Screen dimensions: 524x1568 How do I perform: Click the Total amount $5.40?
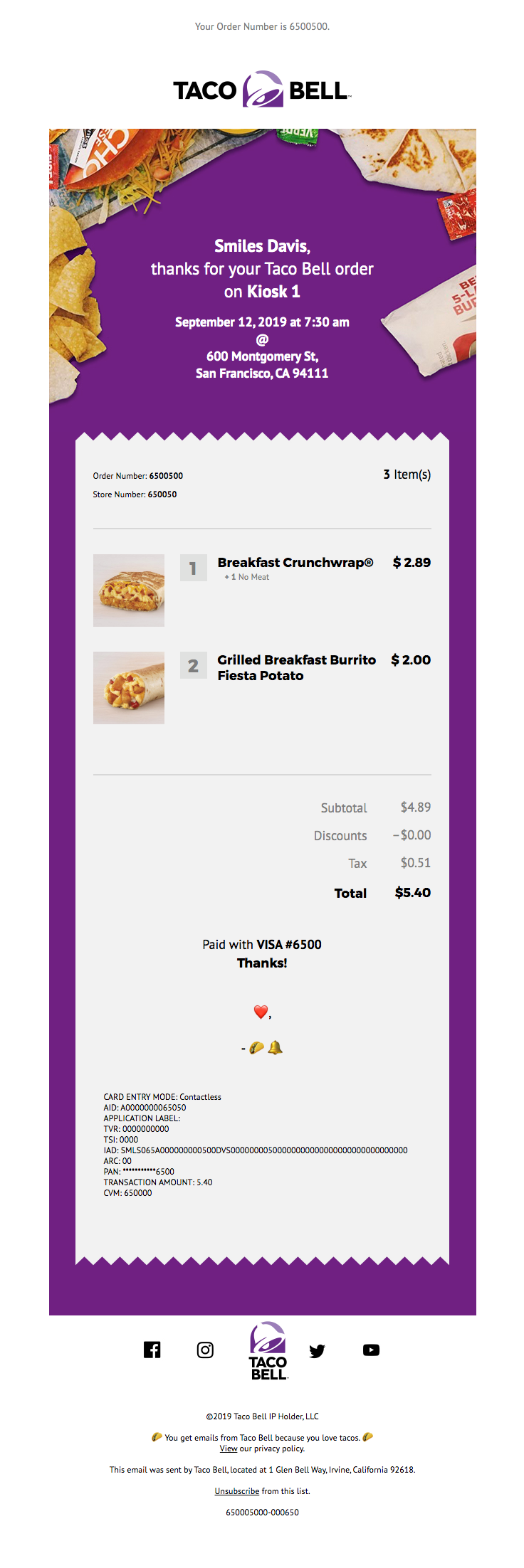pos(413,892)
